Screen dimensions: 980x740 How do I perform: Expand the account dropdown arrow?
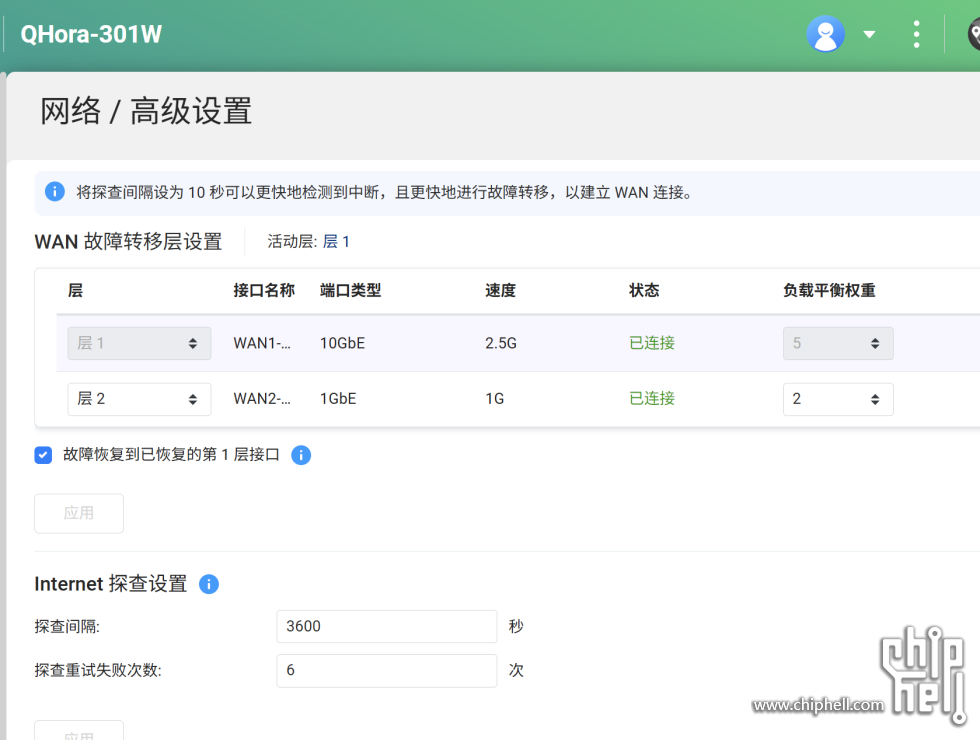[869, 34]
